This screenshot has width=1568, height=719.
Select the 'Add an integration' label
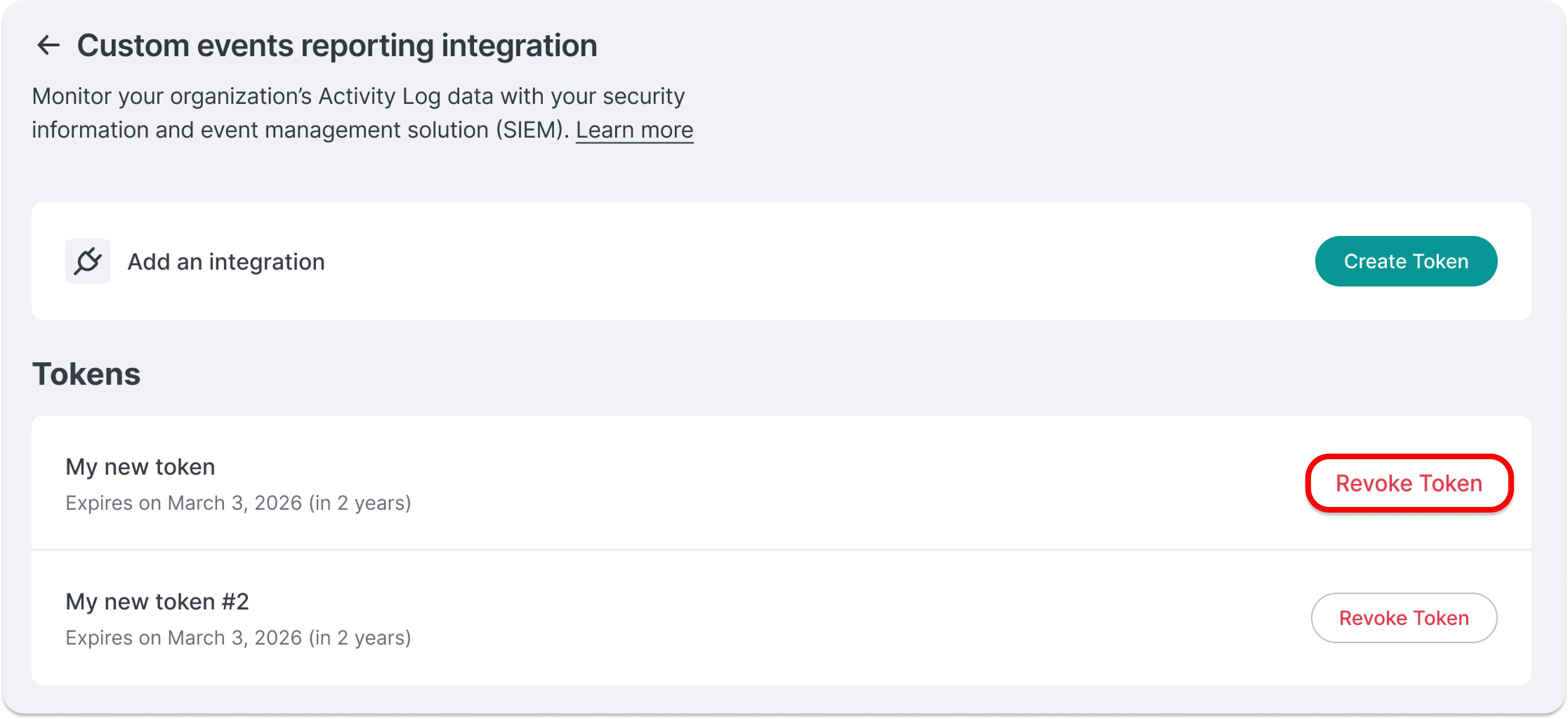[x=226, y=262]
